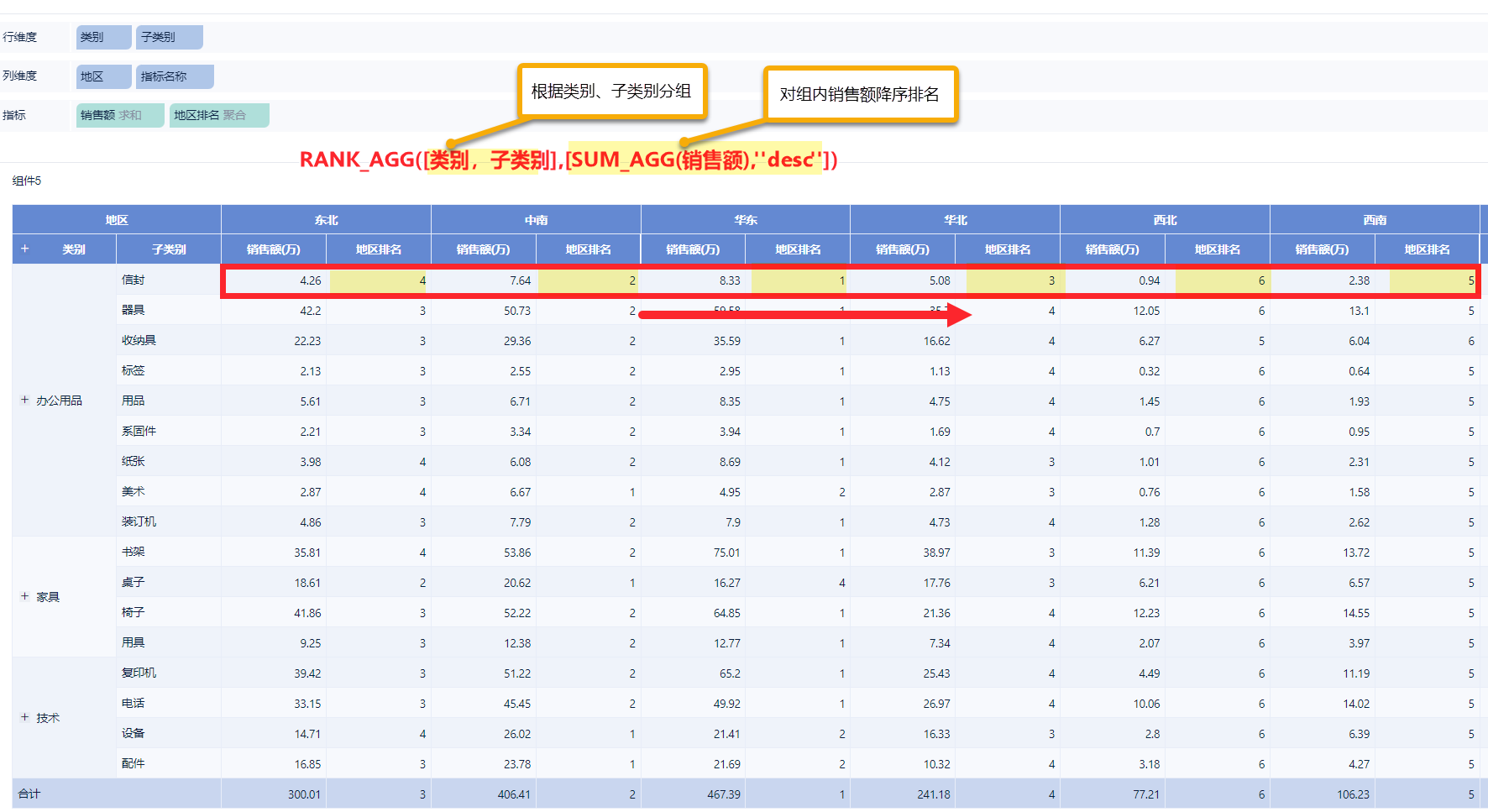Viewport: 1488px width, 812px height.
Task: Select the 装订机 sub-category row label
Action: (139, 521)
